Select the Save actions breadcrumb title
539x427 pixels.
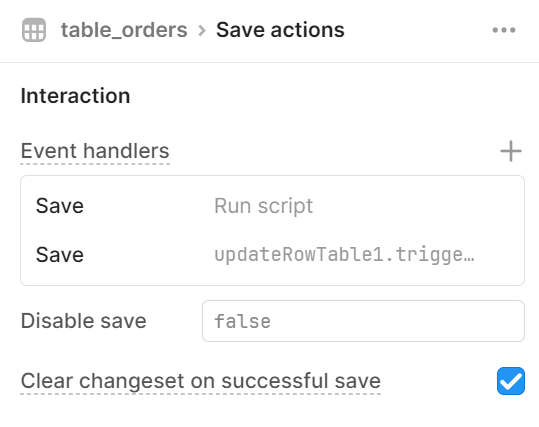(280, 30)
